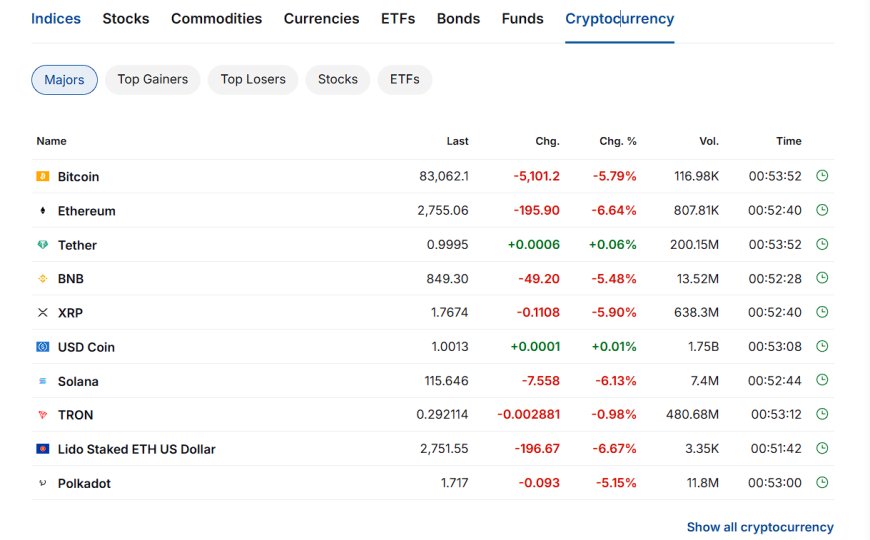Click the clock icon in Polkadot row

tap(822, 482)
